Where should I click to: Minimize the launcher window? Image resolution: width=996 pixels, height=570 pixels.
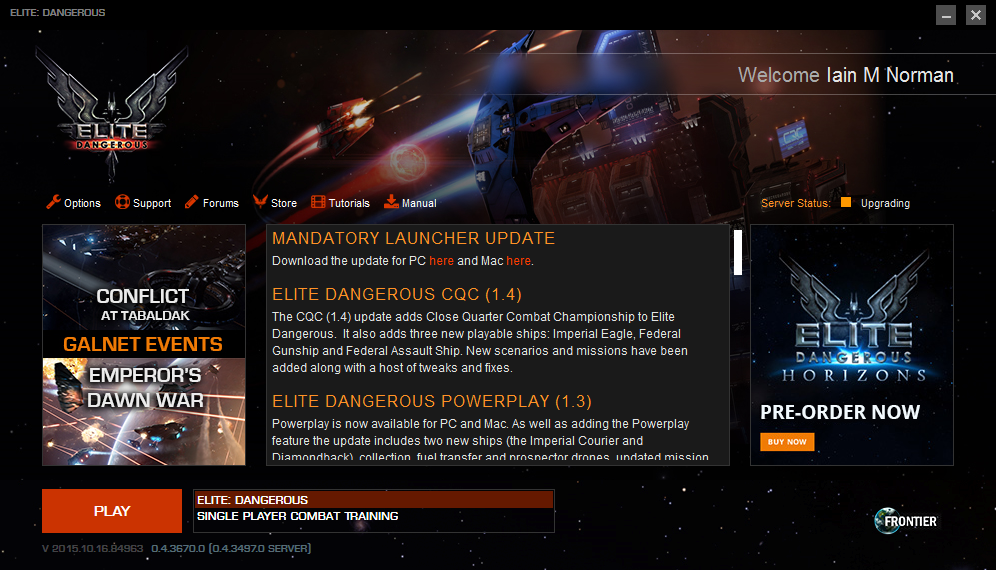tap(946, 15)
